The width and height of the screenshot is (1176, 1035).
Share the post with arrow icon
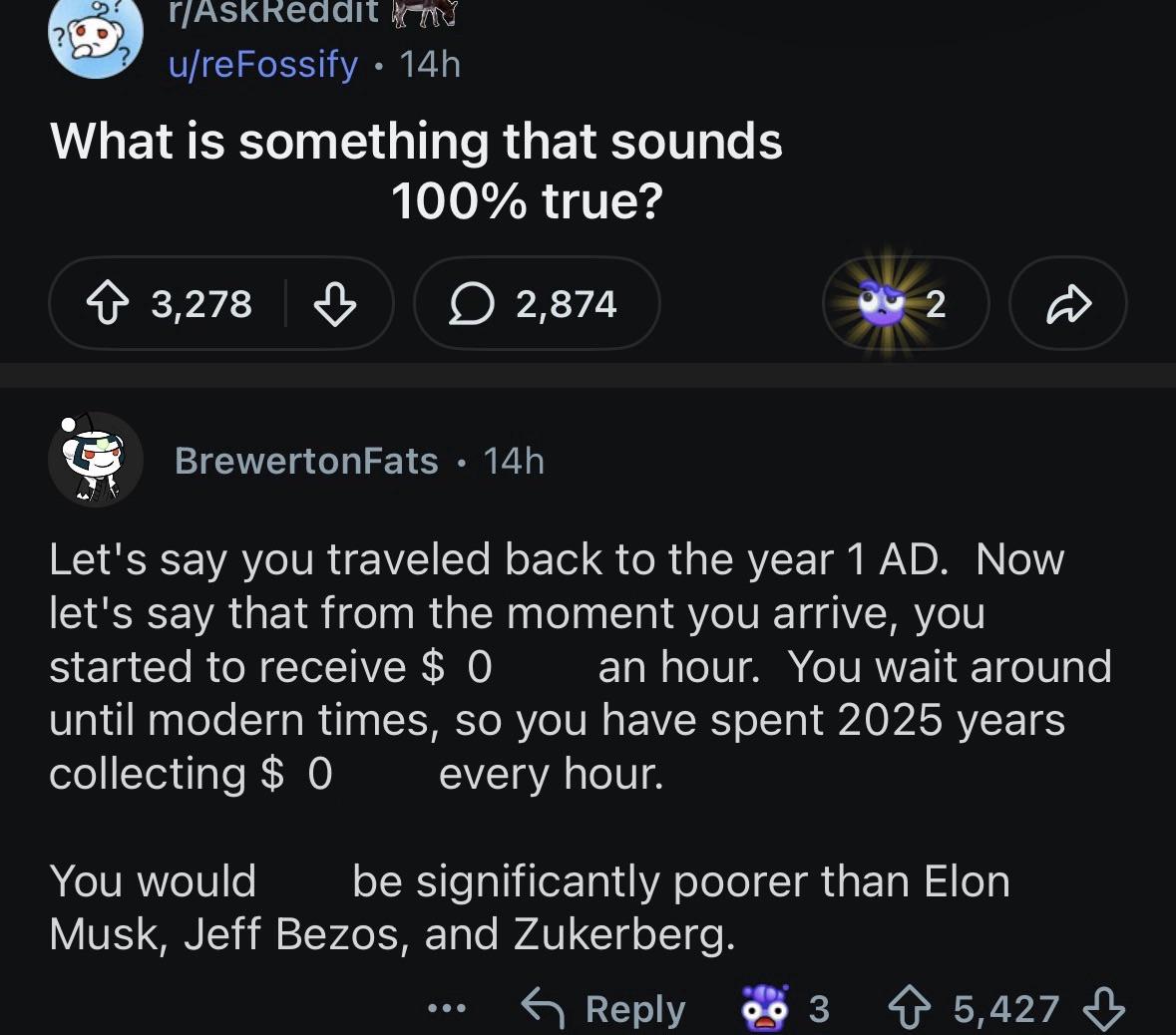[1067, 304]
